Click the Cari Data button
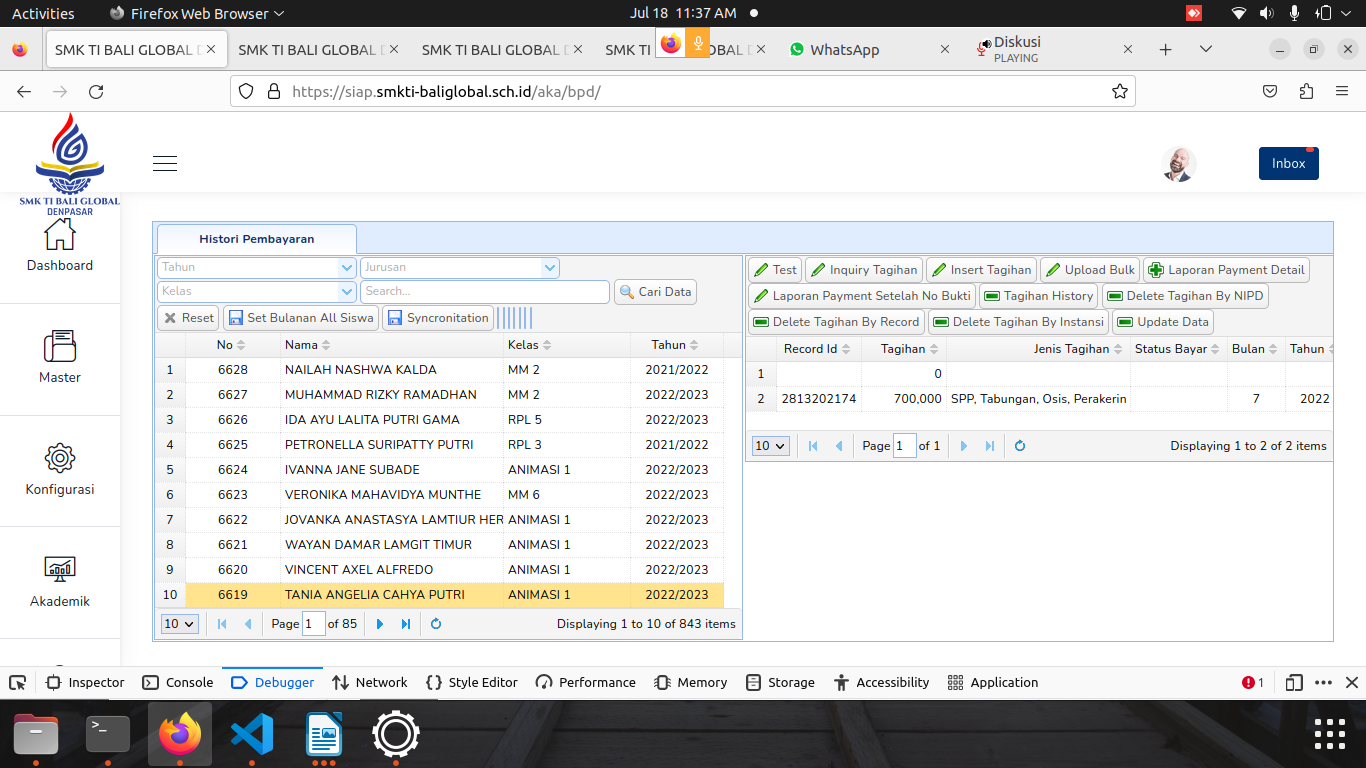This screenshot has height=768, width=1366. 655,292
